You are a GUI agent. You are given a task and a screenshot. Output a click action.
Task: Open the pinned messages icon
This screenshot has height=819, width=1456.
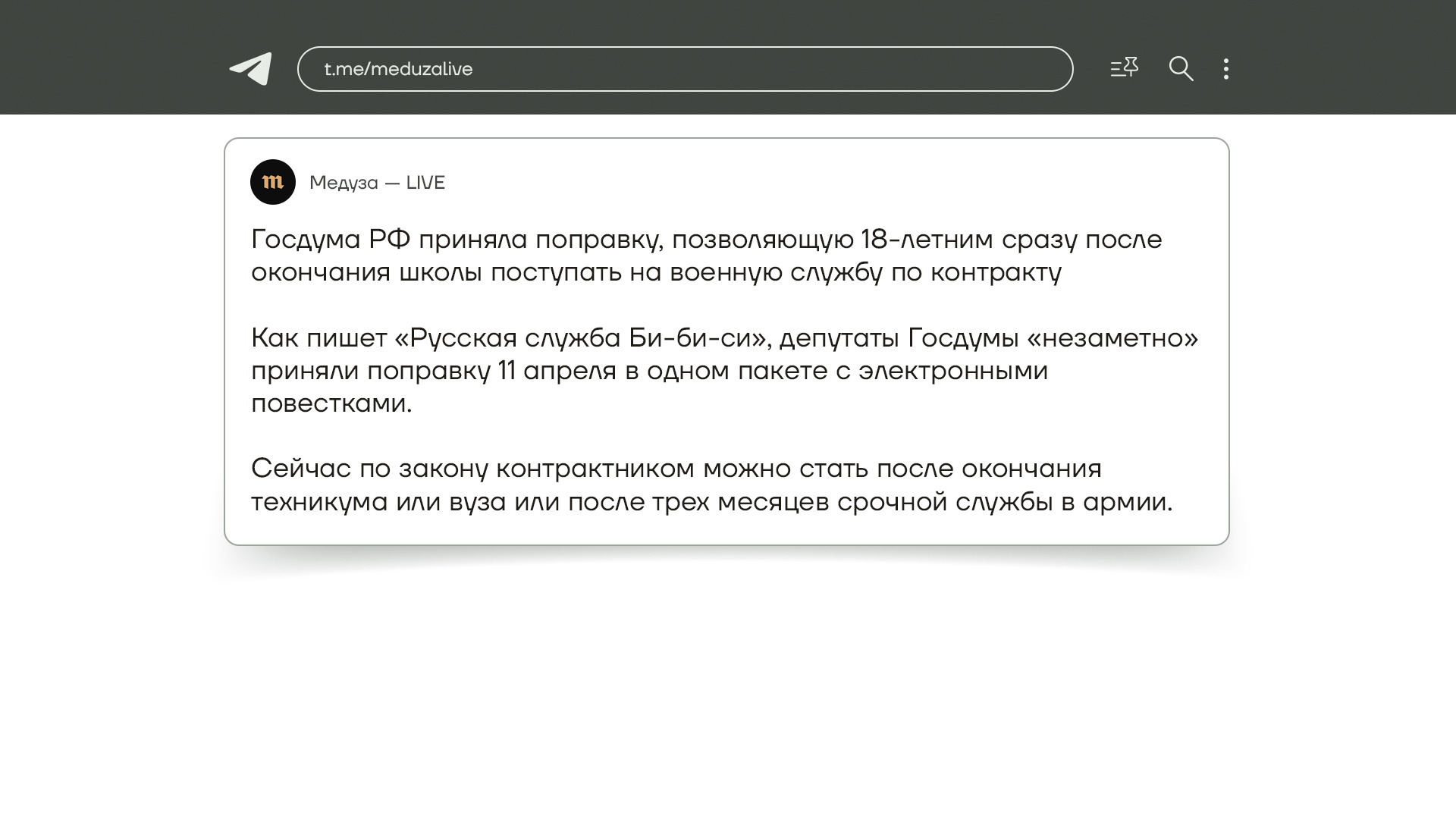[x=1124, y=68]
